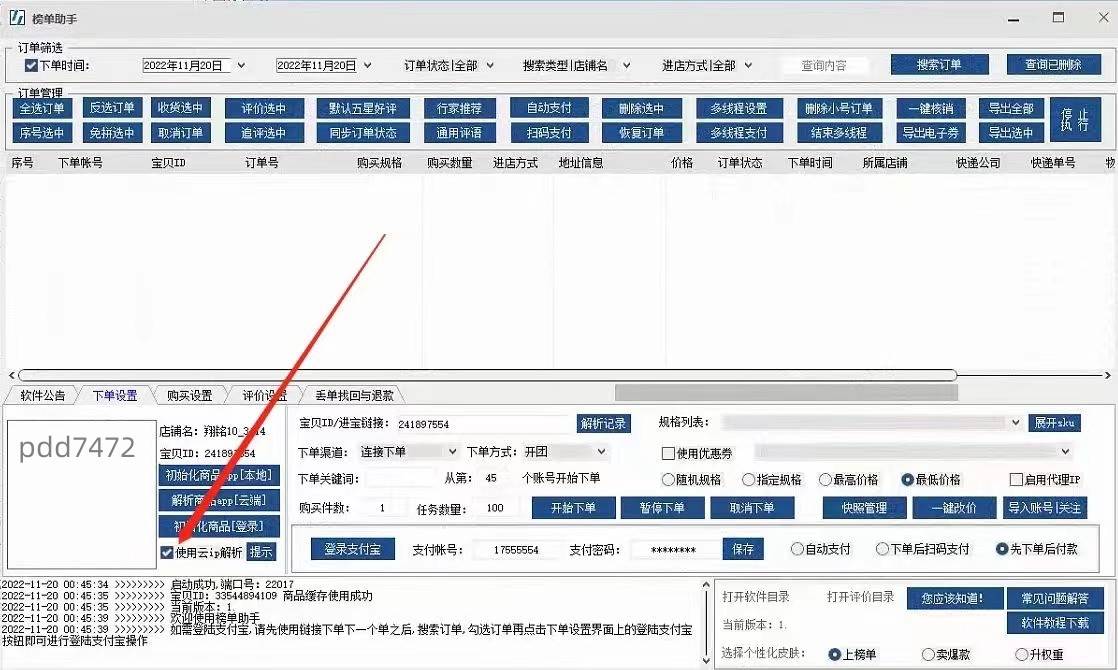
Task: Choose the 卖爆款 skin option
Action: [928, 654]
